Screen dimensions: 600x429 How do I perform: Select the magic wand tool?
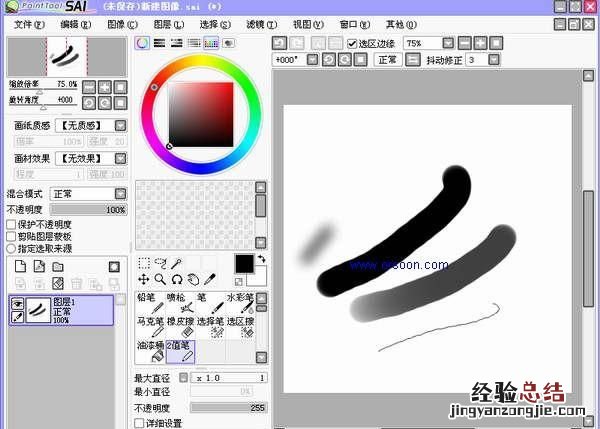tap(176, 263)
